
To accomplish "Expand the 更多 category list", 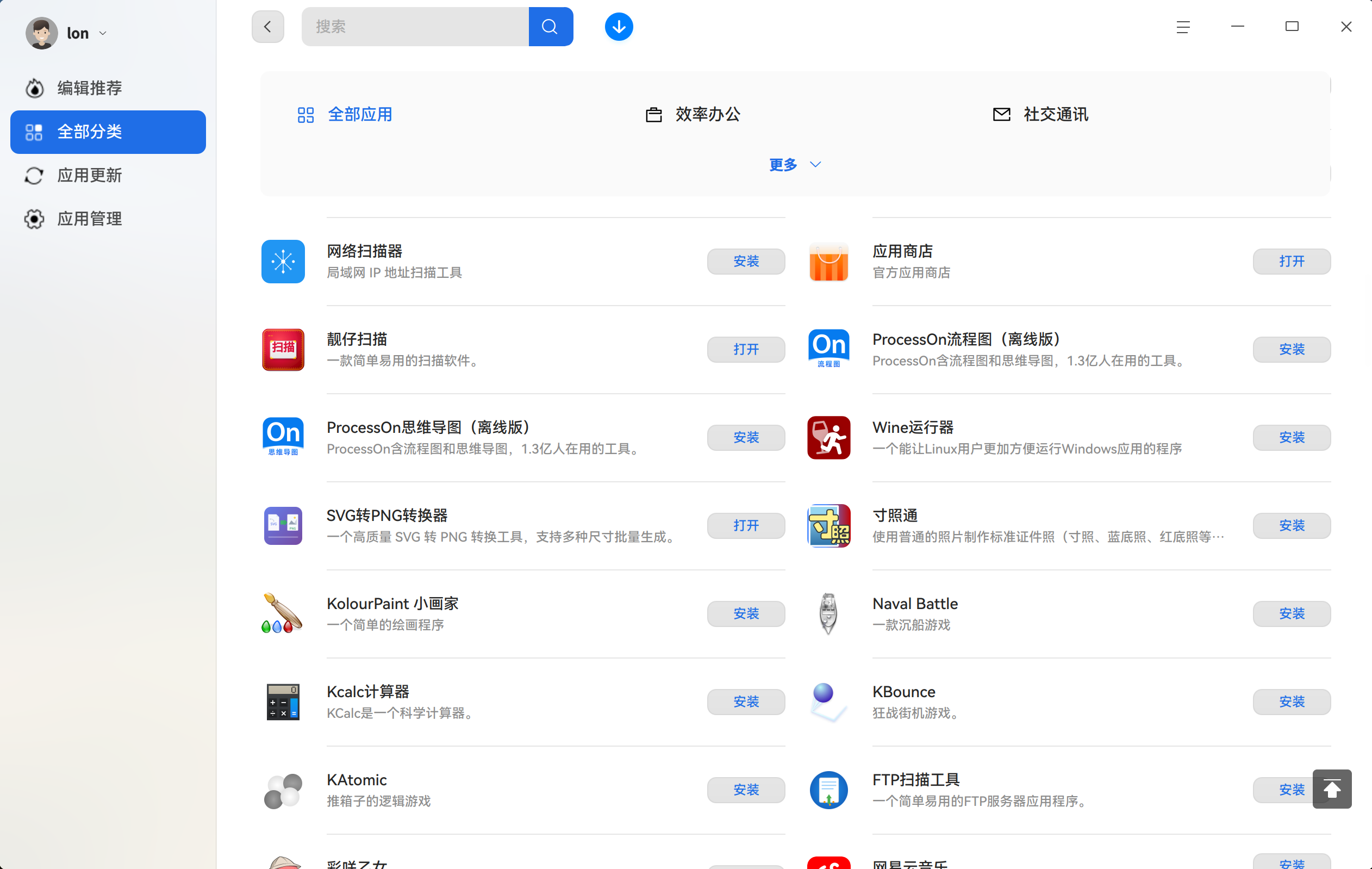I will [794, 165].
